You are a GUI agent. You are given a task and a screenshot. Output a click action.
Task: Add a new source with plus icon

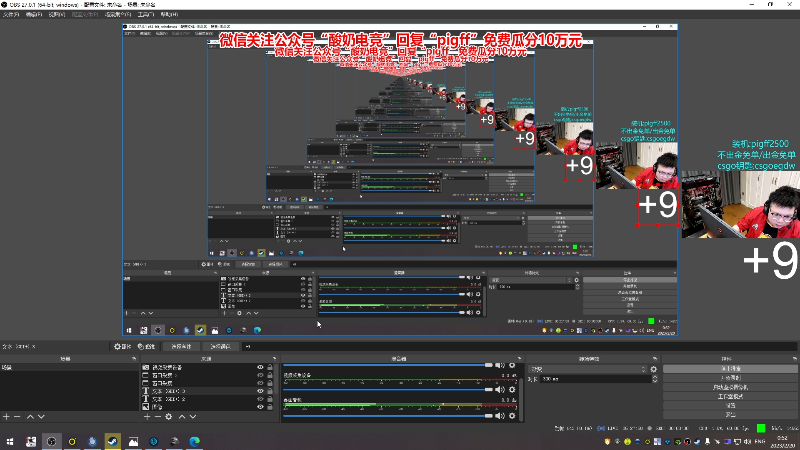coord(147,417)
